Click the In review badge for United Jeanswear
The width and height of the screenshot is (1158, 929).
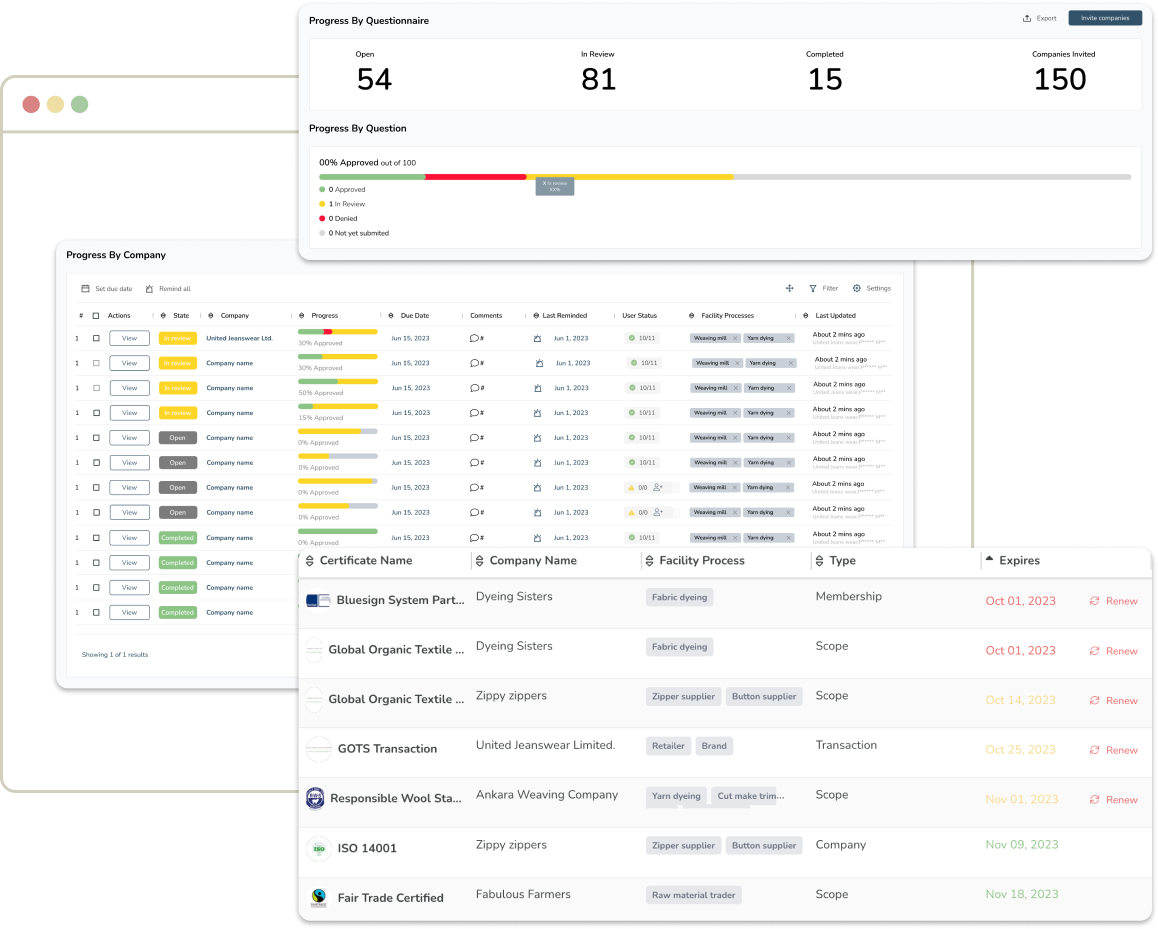(x=178, y=338)
